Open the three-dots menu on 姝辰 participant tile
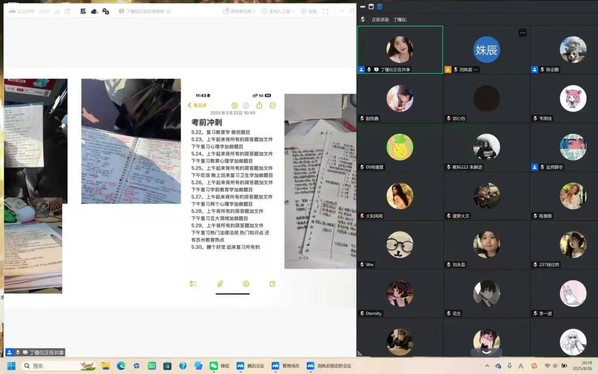598x374 pixels. (x=522, y=33)
